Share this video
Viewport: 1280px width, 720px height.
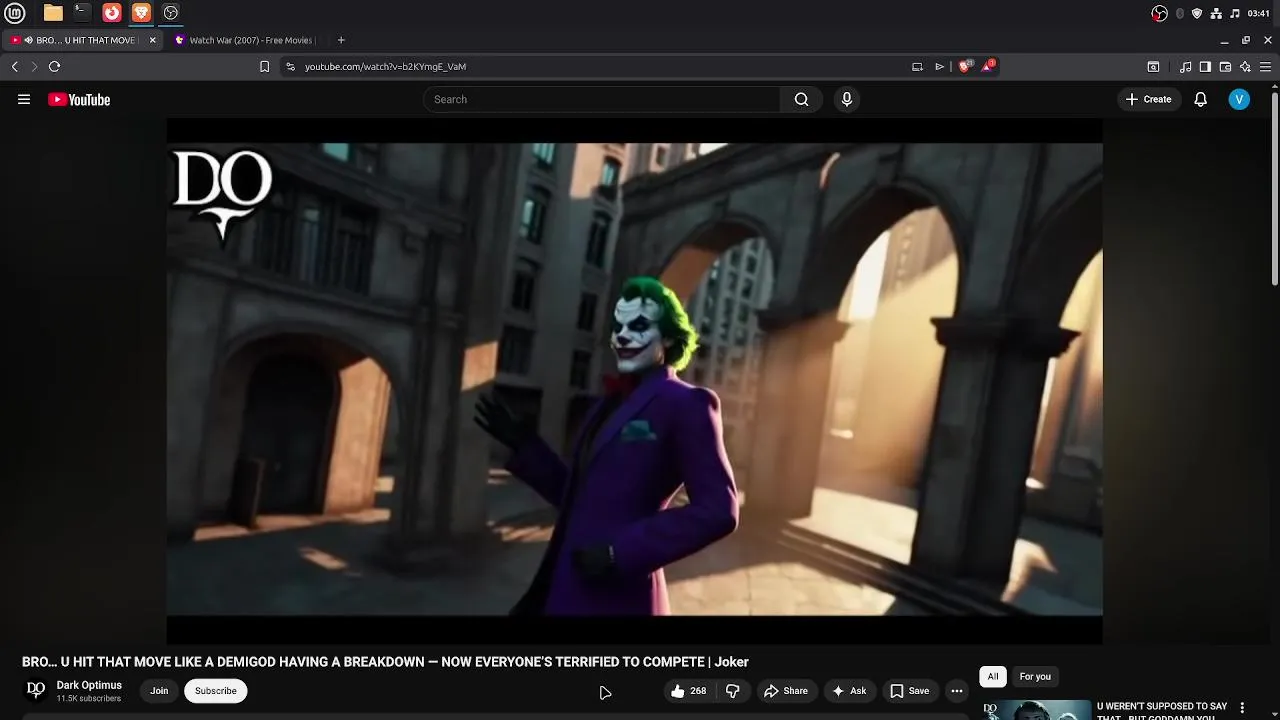tap(786, 691)
